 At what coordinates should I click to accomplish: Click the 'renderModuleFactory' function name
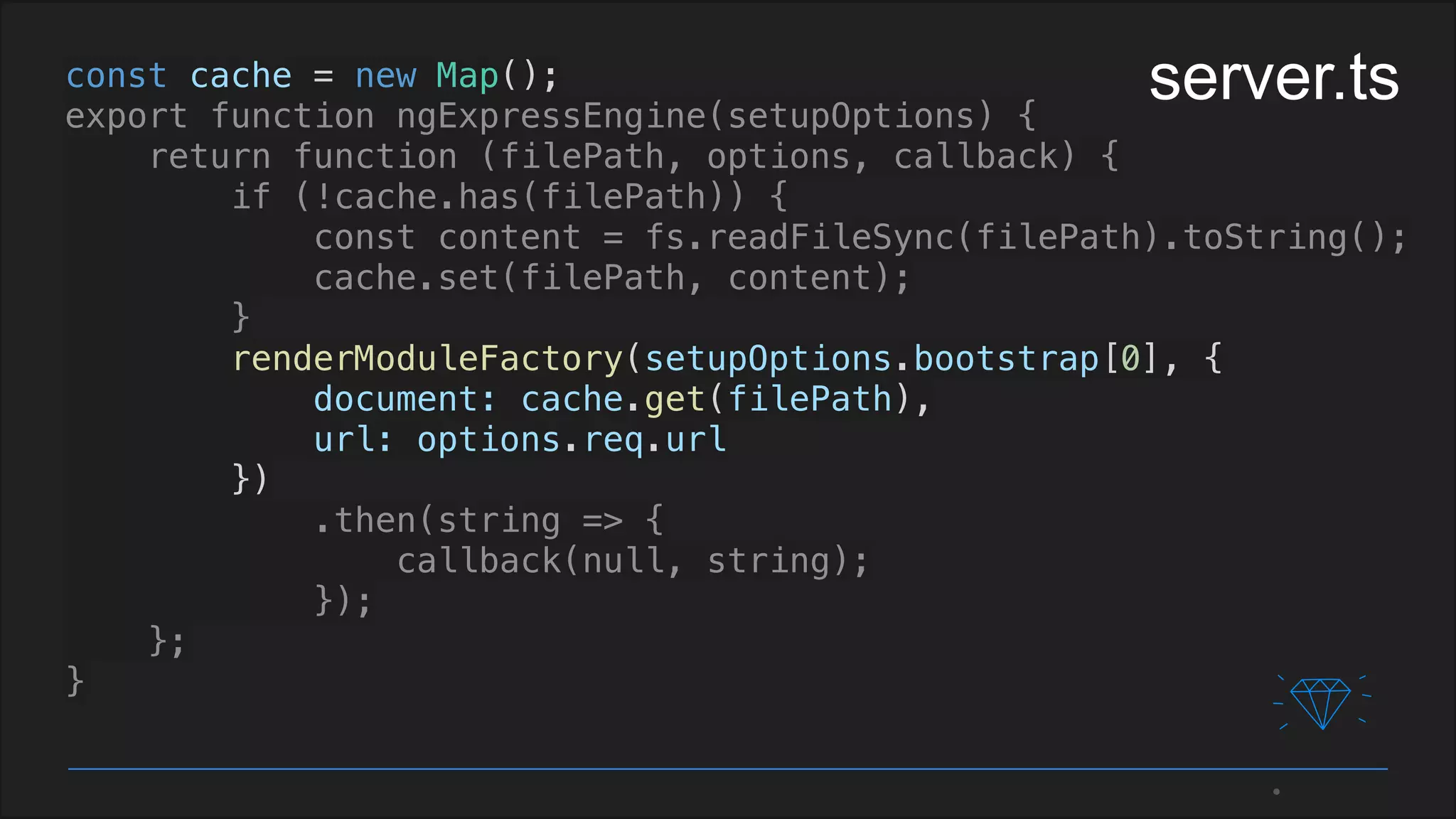point(428,358)
